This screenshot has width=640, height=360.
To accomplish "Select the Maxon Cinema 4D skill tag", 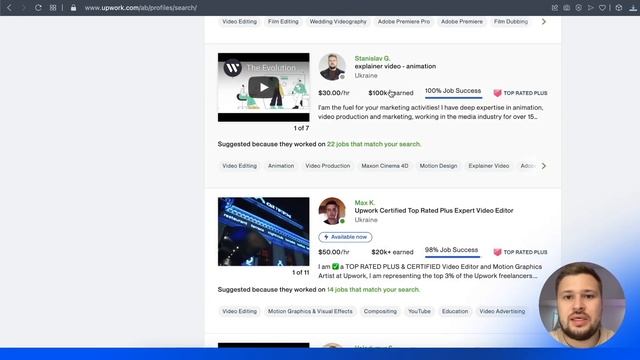I will pos(384,166).
